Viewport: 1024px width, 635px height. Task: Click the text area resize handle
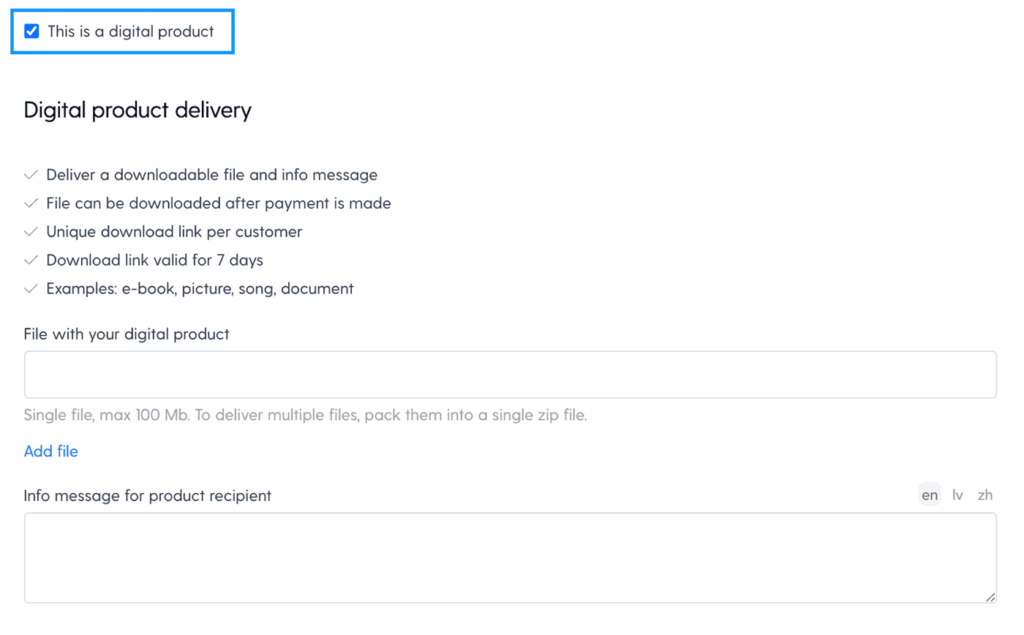(x=990, y=597)
